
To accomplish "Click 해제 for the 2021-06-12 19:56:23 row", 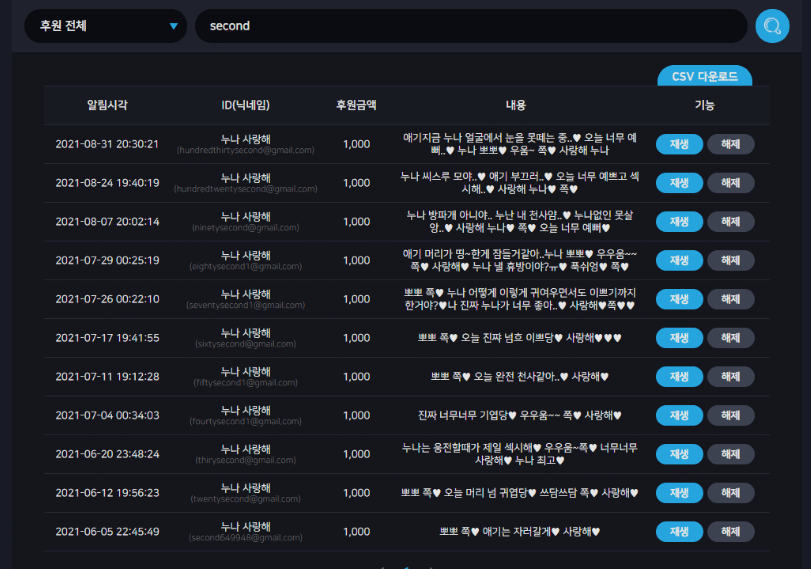I will point(730,493).
